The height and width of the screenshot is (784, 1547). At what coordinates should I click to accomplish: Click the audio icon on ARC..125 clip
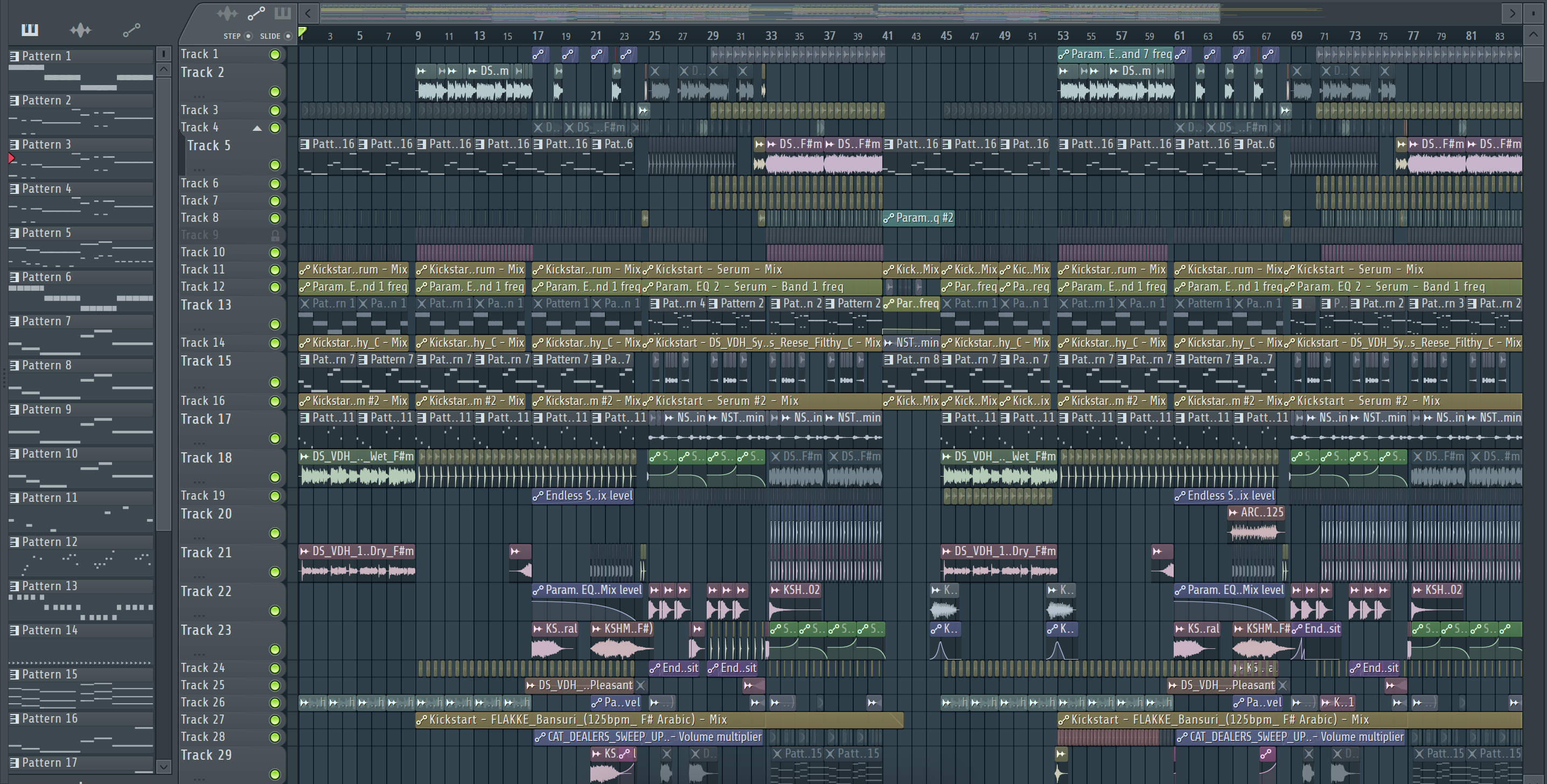click(1234, 512)
